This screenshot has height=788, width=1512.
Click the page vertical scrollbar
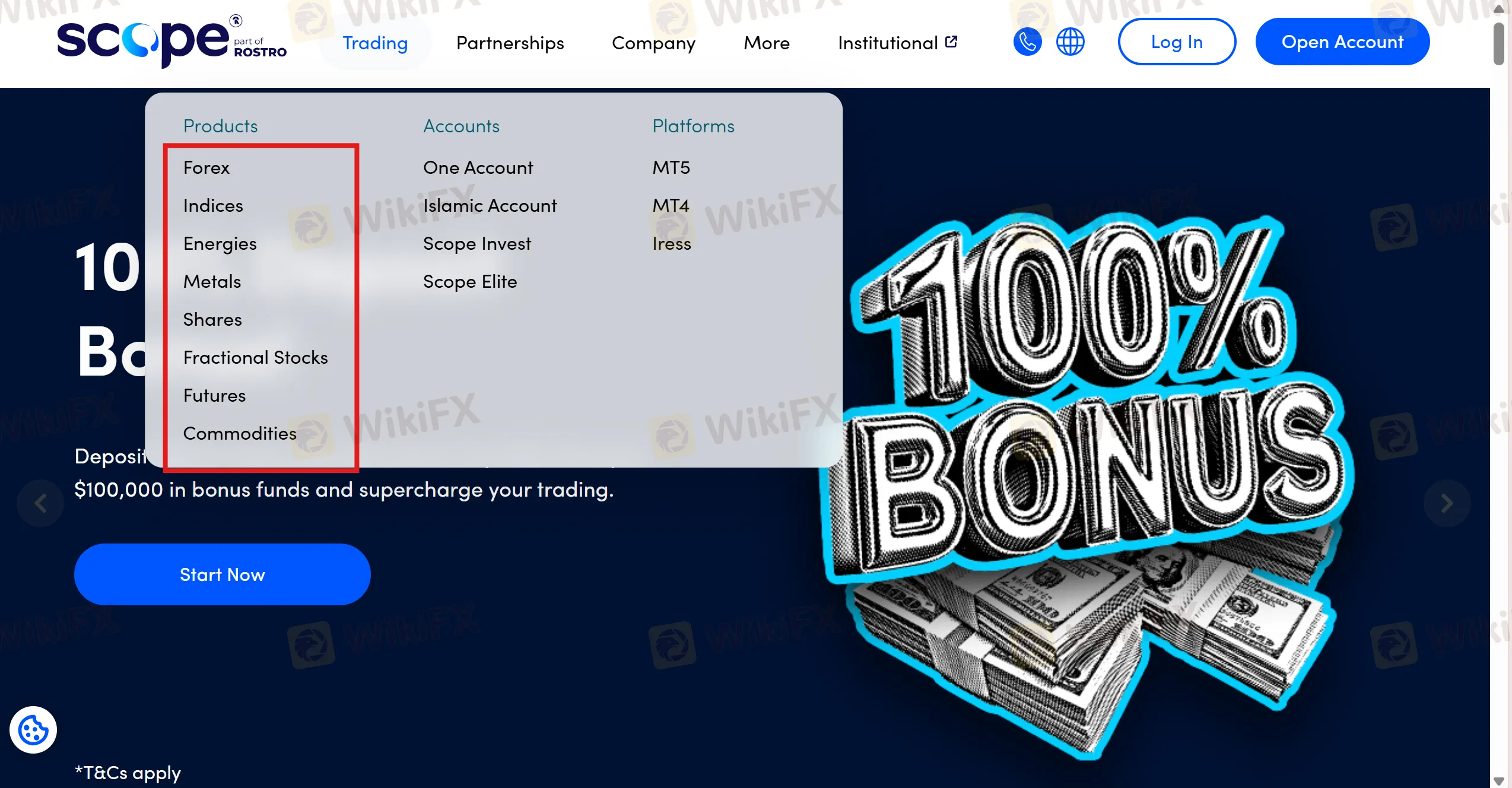pyautogui.click(x=1499, y=394)
